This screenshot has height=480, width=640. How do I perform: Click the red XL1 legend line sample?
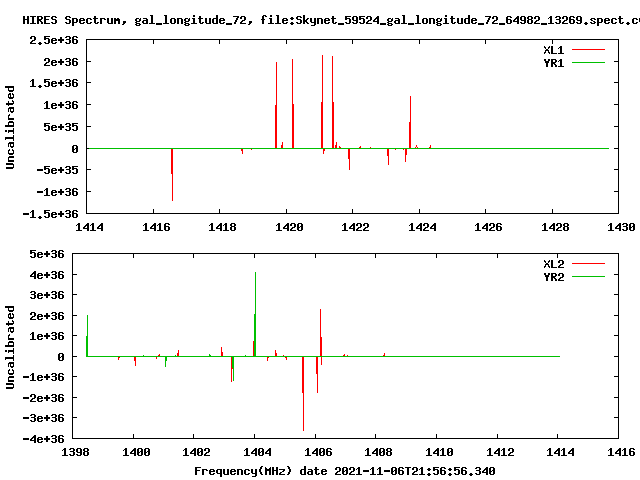tap(588, 50)
